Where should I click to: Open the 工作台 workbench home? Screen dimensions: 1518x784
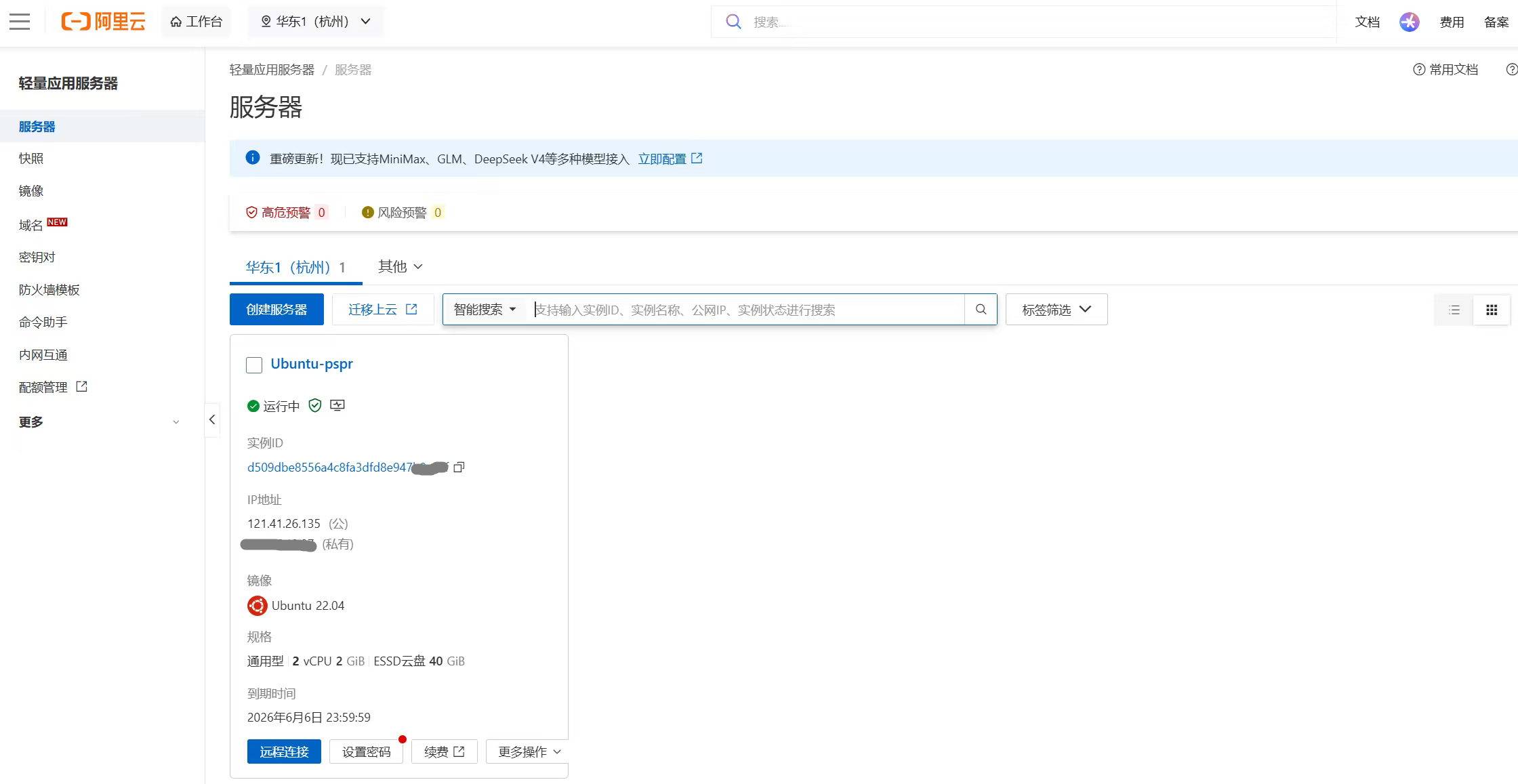tap(197, 22)
